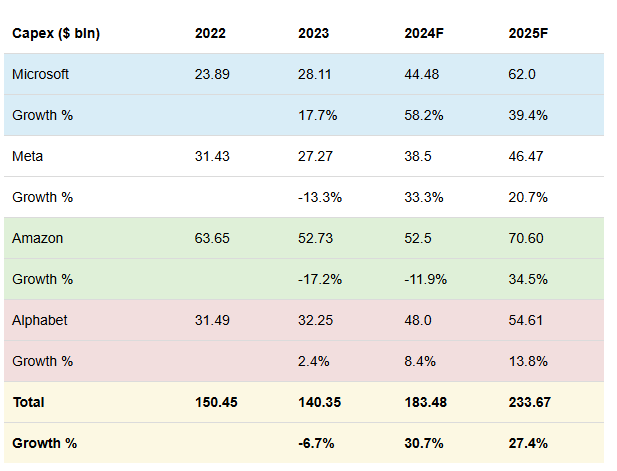The width and height of the screenshot is (617, 471).
Task: Click Amazon's -17.2% growth cell
Action: coord(320,279)
